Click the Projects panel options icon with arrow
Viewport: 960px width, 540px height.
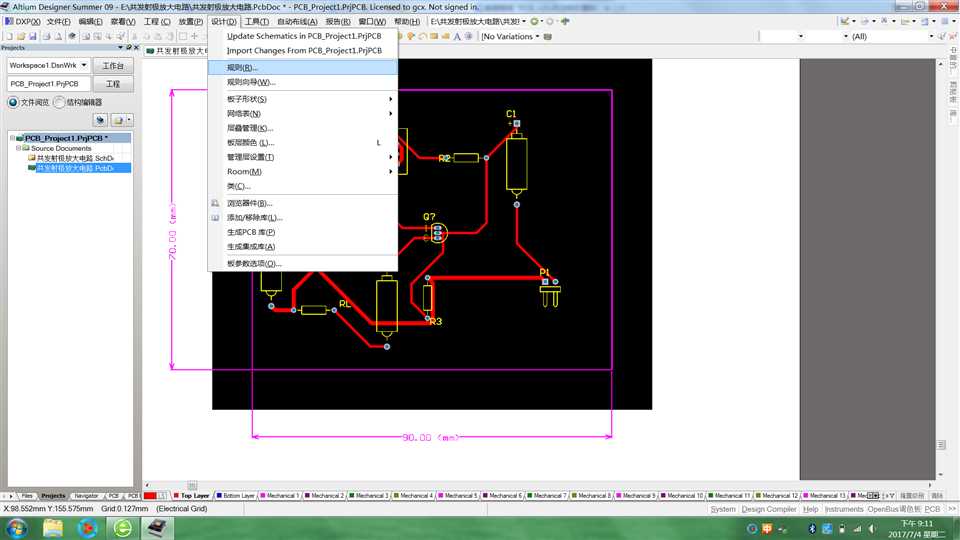click(121, 120)
